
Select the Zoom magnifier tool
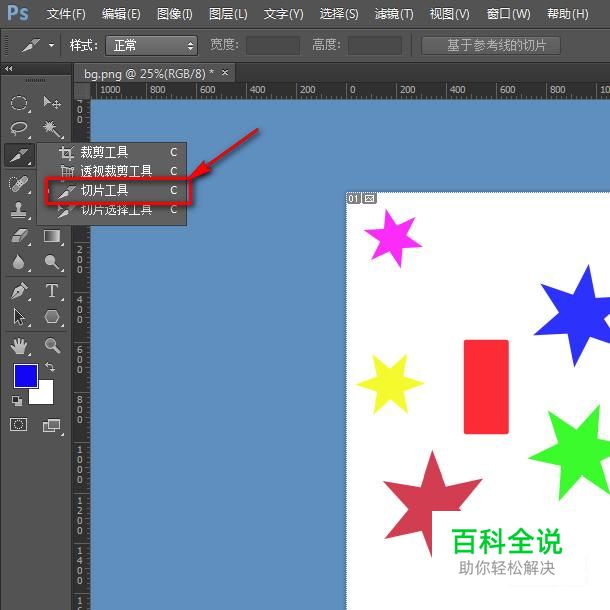tap(52, 345)
